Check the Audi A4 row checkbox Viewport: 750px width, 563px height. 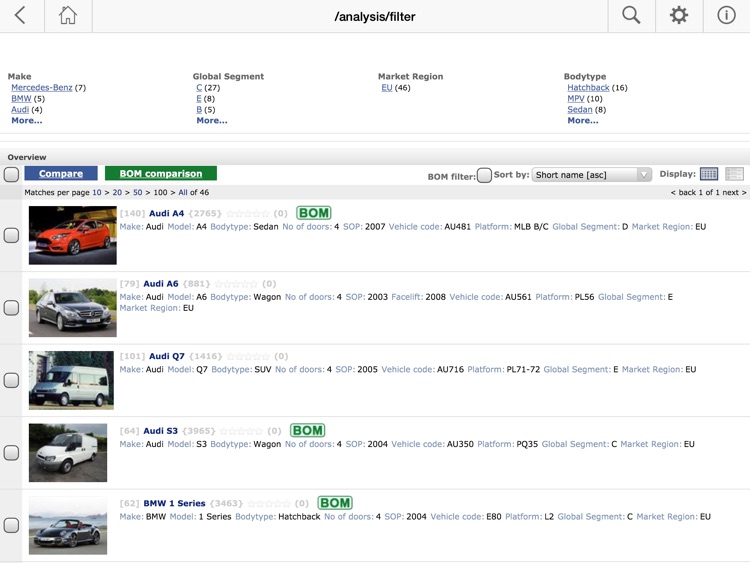coord(11,235)
